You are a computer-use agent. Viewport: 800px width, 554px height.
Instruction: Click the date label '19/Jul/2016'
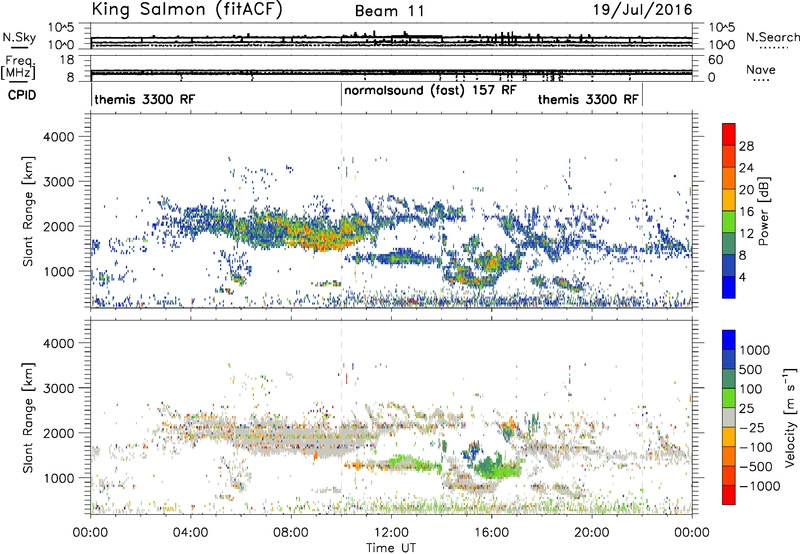pyautogui.click(x=642, y=10)
